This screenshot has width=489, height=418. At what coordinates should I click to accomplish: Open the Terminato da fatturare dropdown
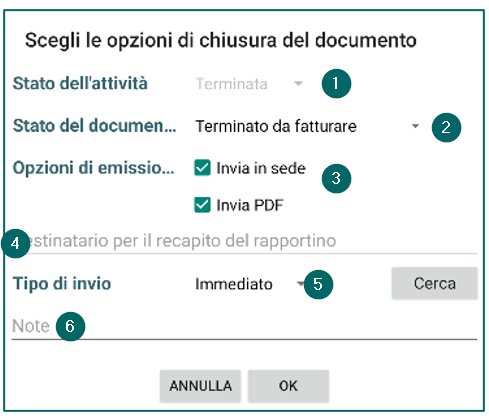coord(307,126)
